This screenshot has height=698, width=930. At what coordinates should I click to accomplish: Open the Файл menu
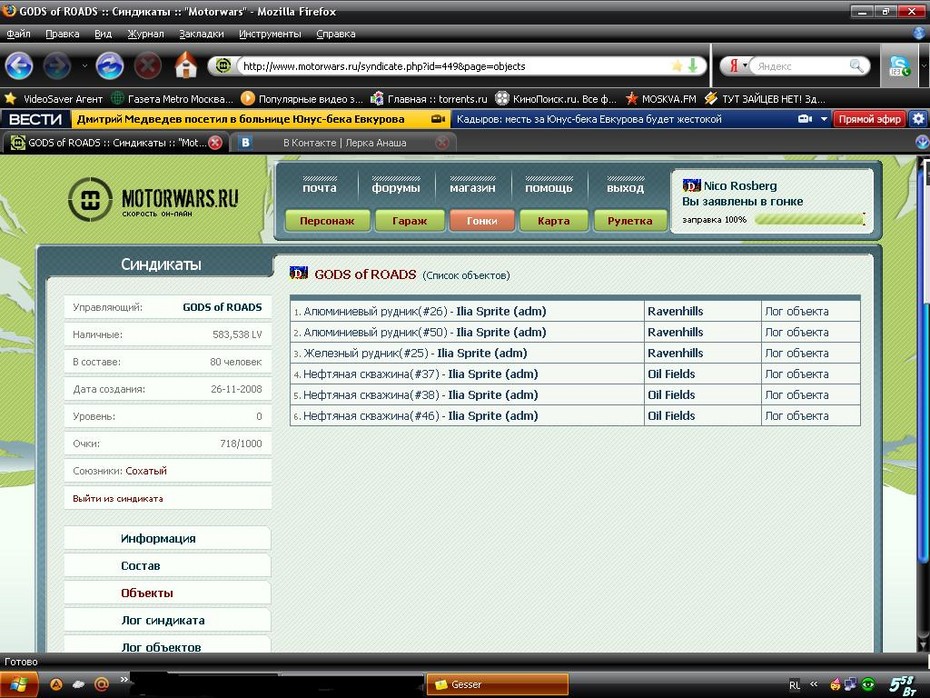click(18, 34)
